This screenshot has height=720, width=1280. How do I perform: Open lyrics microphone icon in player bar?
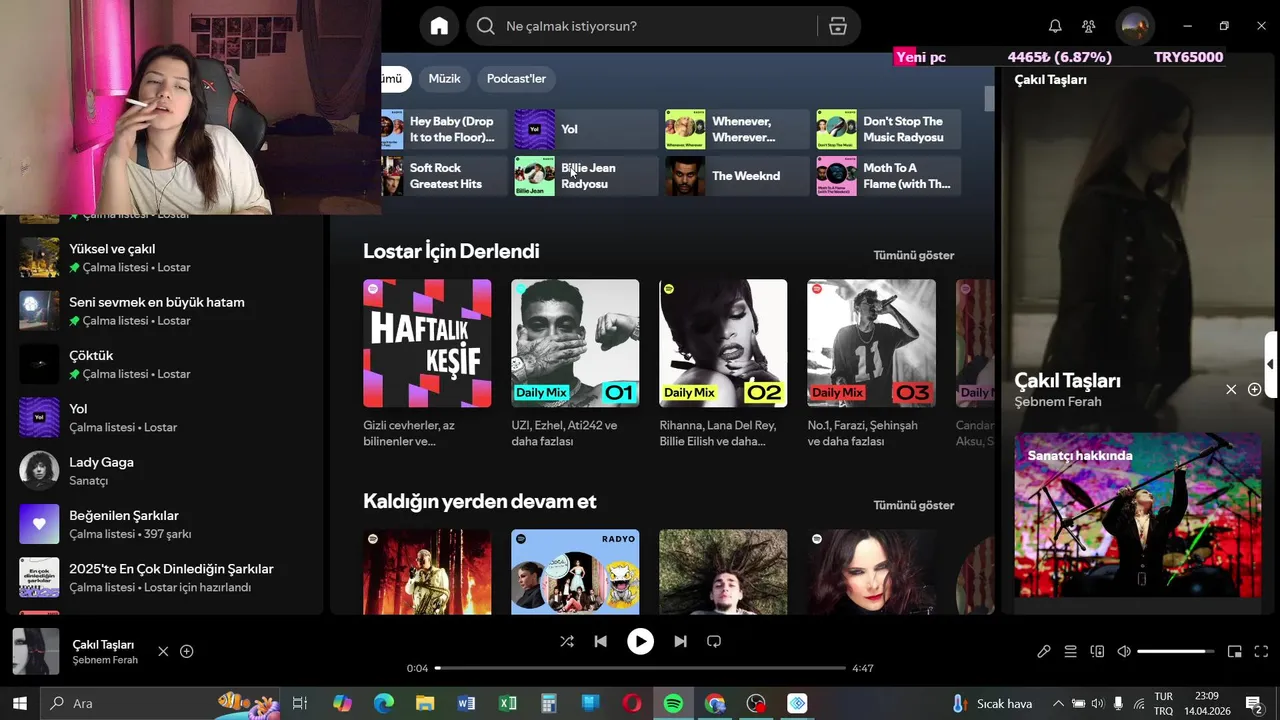(1043, 651)
